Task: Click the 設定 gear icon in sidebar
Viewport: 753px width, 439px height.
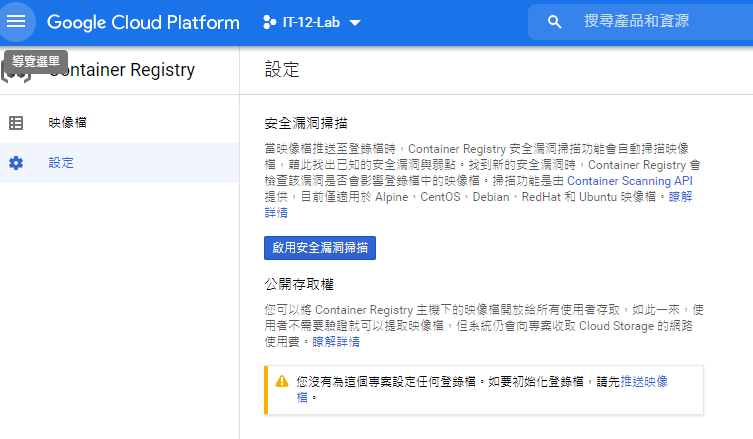Action: pyautogui.click(x=16, y=163)
